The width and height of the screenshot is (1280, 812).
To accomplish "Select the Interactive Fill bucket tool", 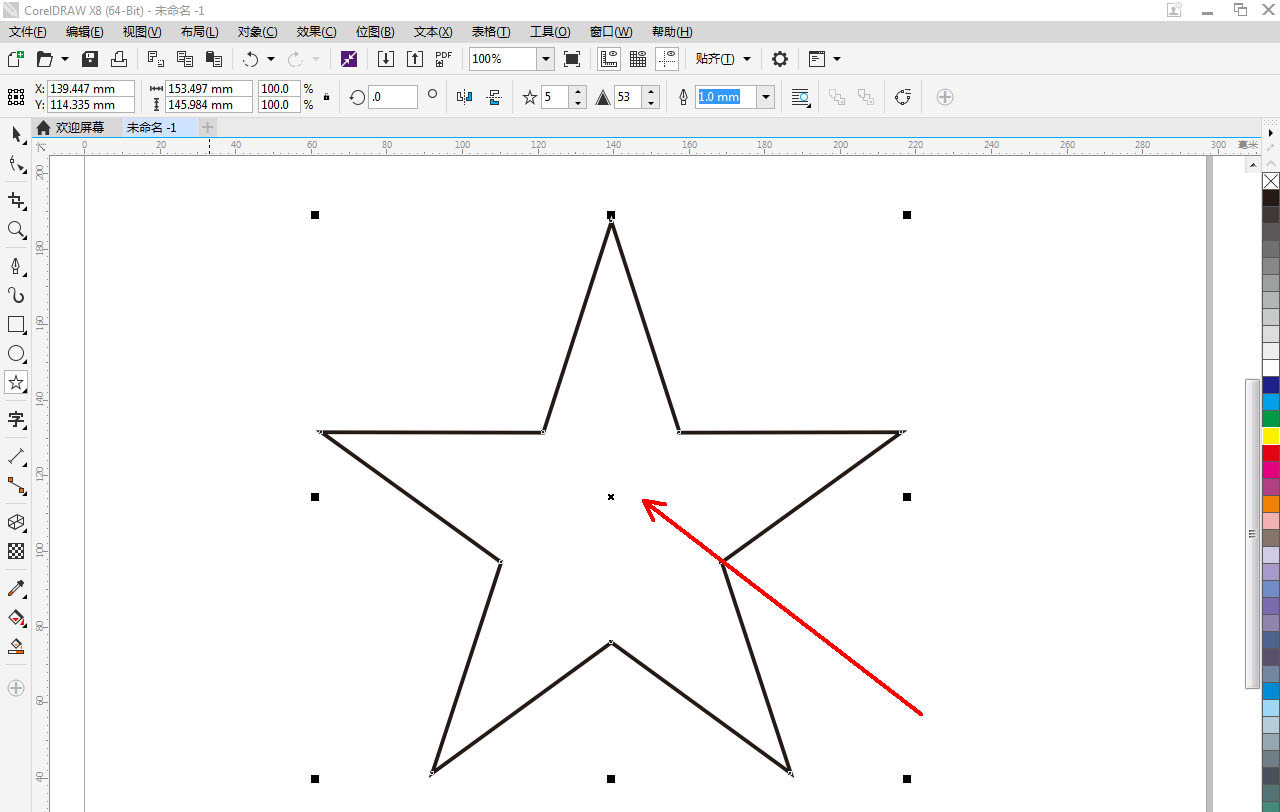I will coord(16,617).
